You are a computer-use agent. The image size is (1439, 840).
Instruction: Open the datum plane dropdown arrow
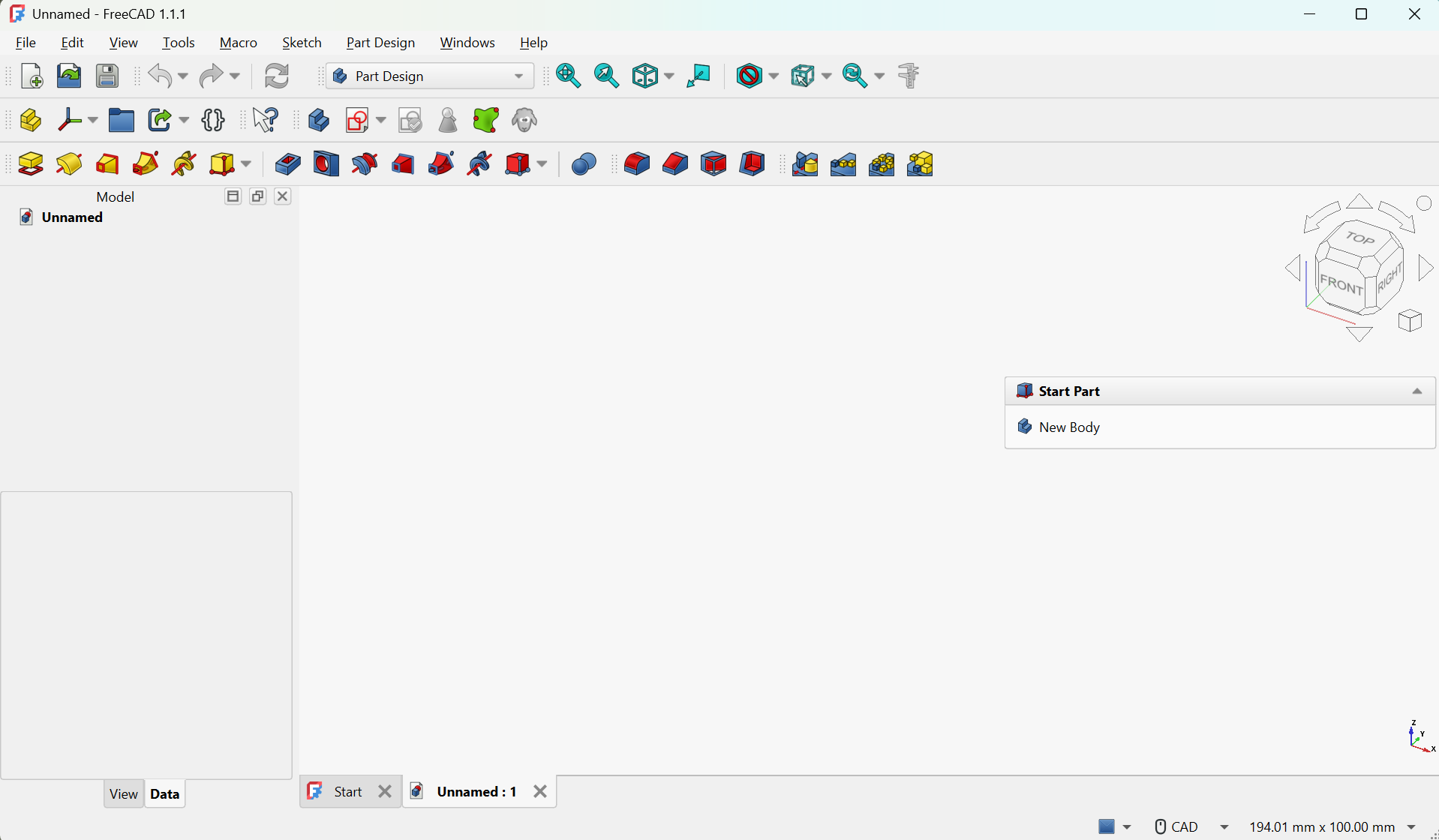[x=93, y=120]
